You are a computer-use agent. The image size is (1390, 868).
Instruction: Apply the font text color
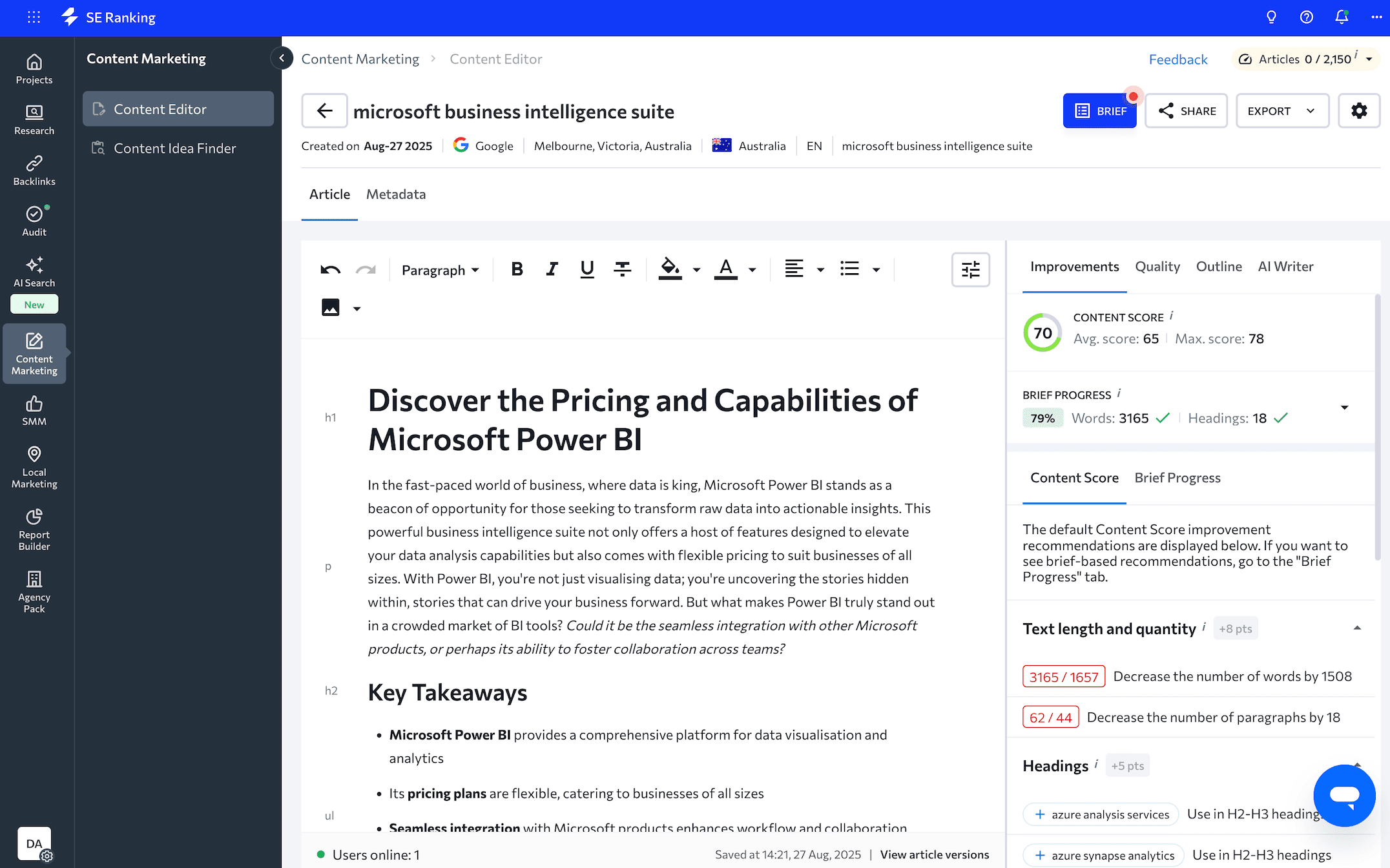click(x=725, y=269)
